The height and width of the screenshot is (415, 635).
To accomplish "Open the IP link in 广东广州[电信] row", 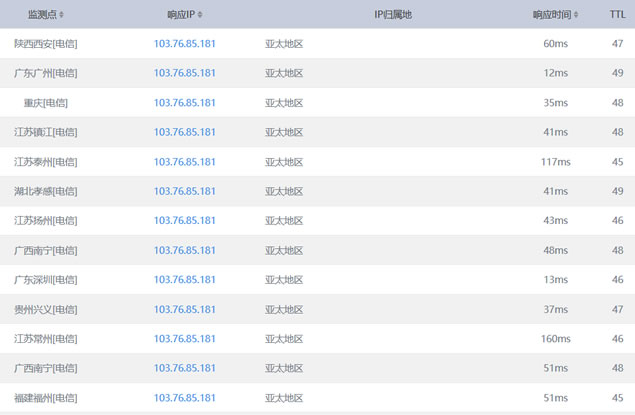I will coord(185,73).
